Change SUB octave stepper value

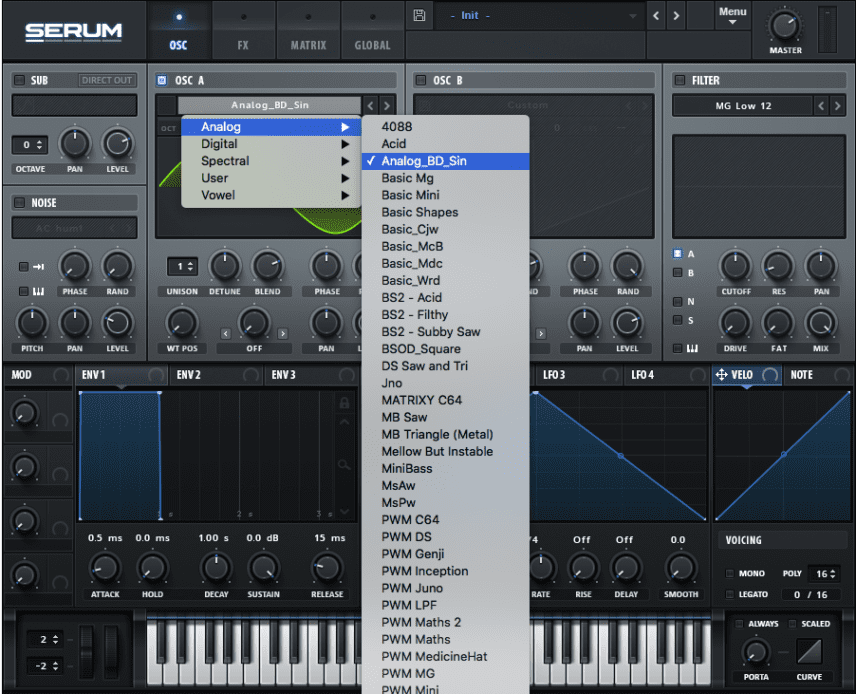29,145
